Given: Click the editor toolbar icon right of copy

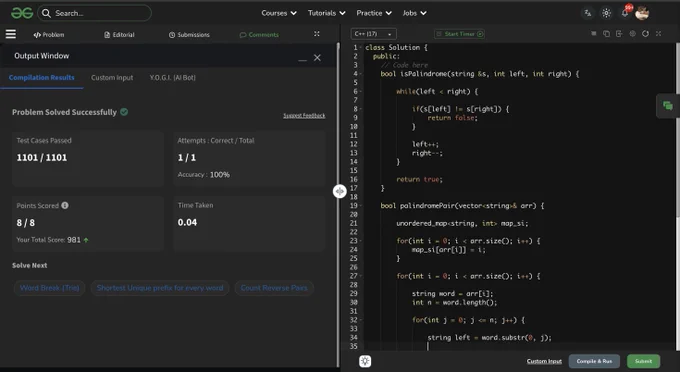Looking at the screenshot, I should click(619, 34).
